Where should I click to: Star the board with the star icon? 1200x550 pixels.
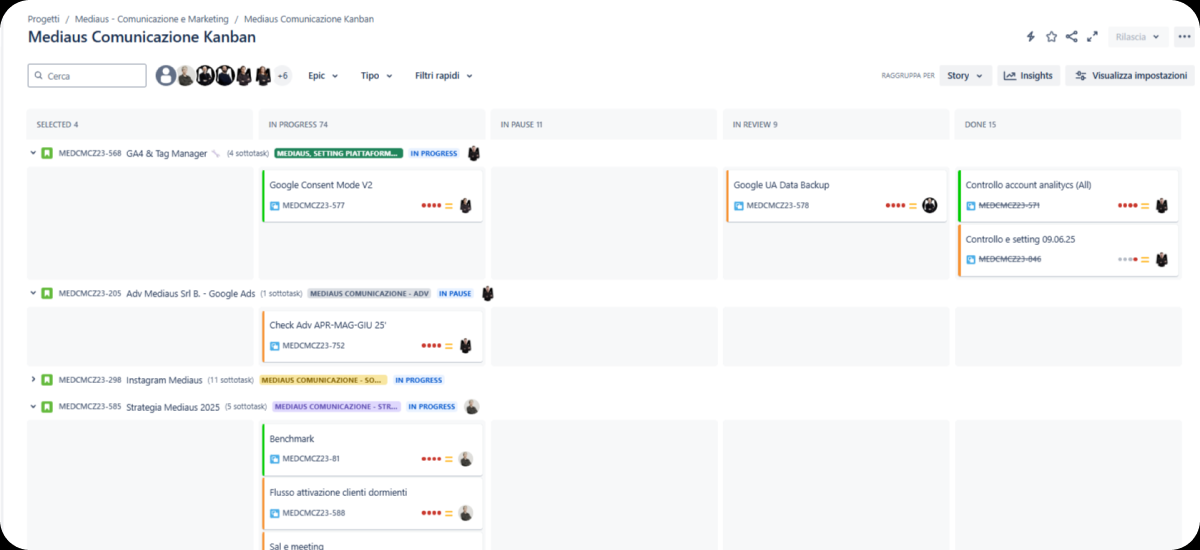point(1051,37)
